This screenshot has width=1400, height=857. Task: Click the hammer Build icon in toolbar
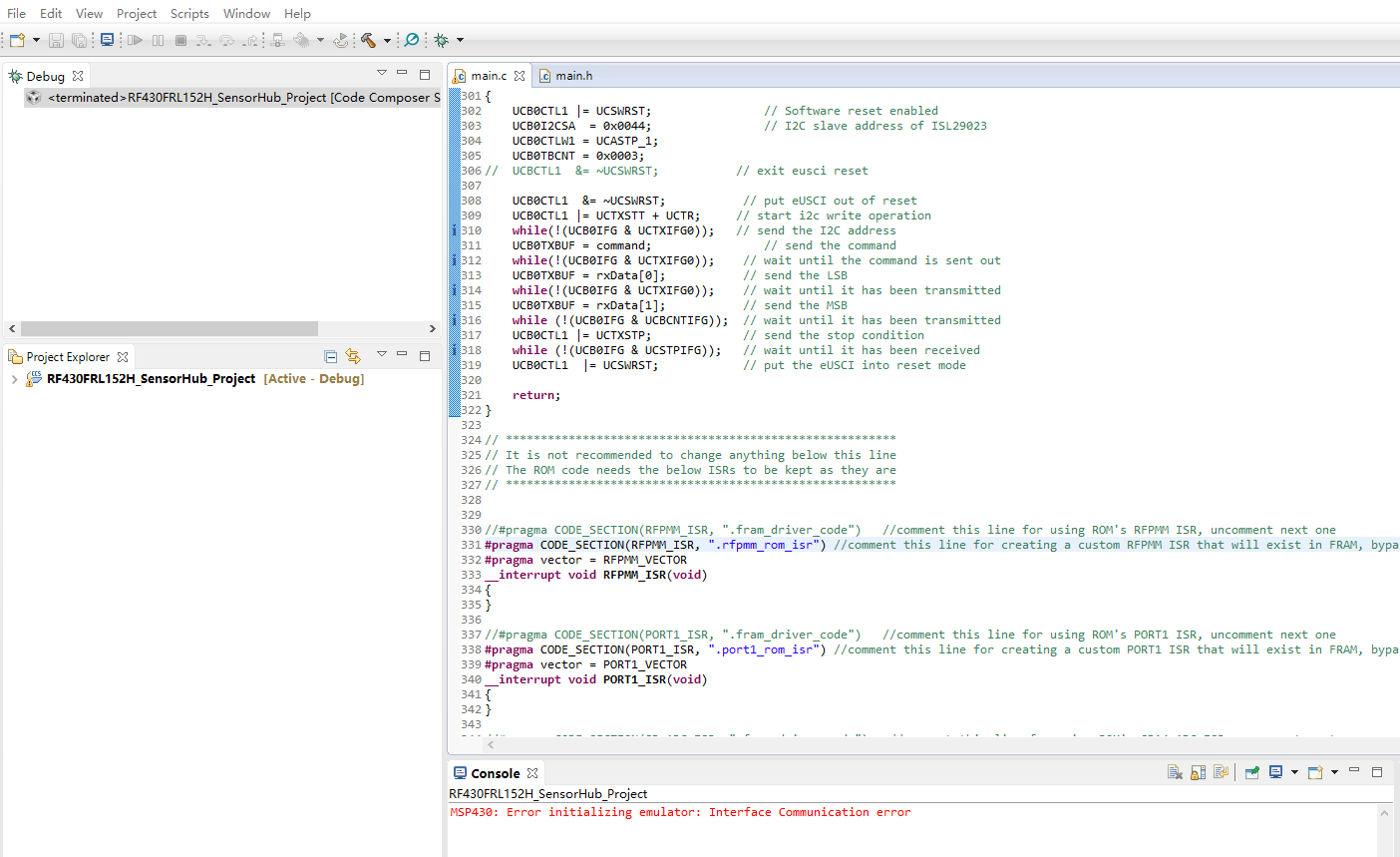(x=368, y=40)
